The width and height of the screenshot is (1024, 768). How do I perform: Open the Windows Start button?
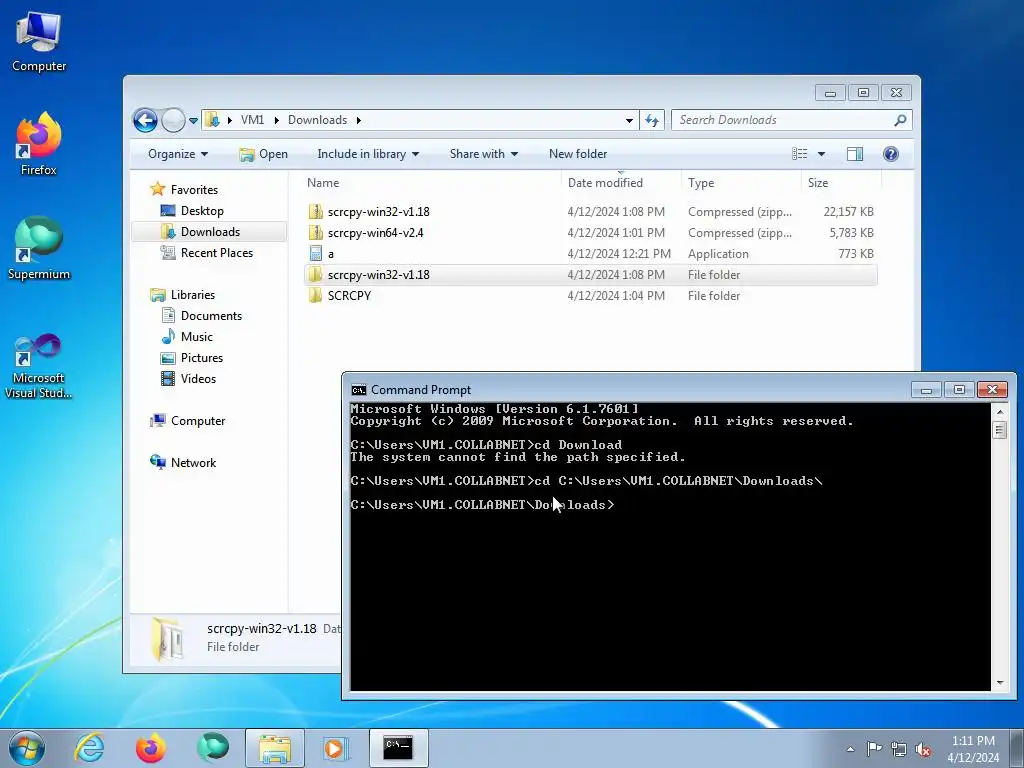27,748
